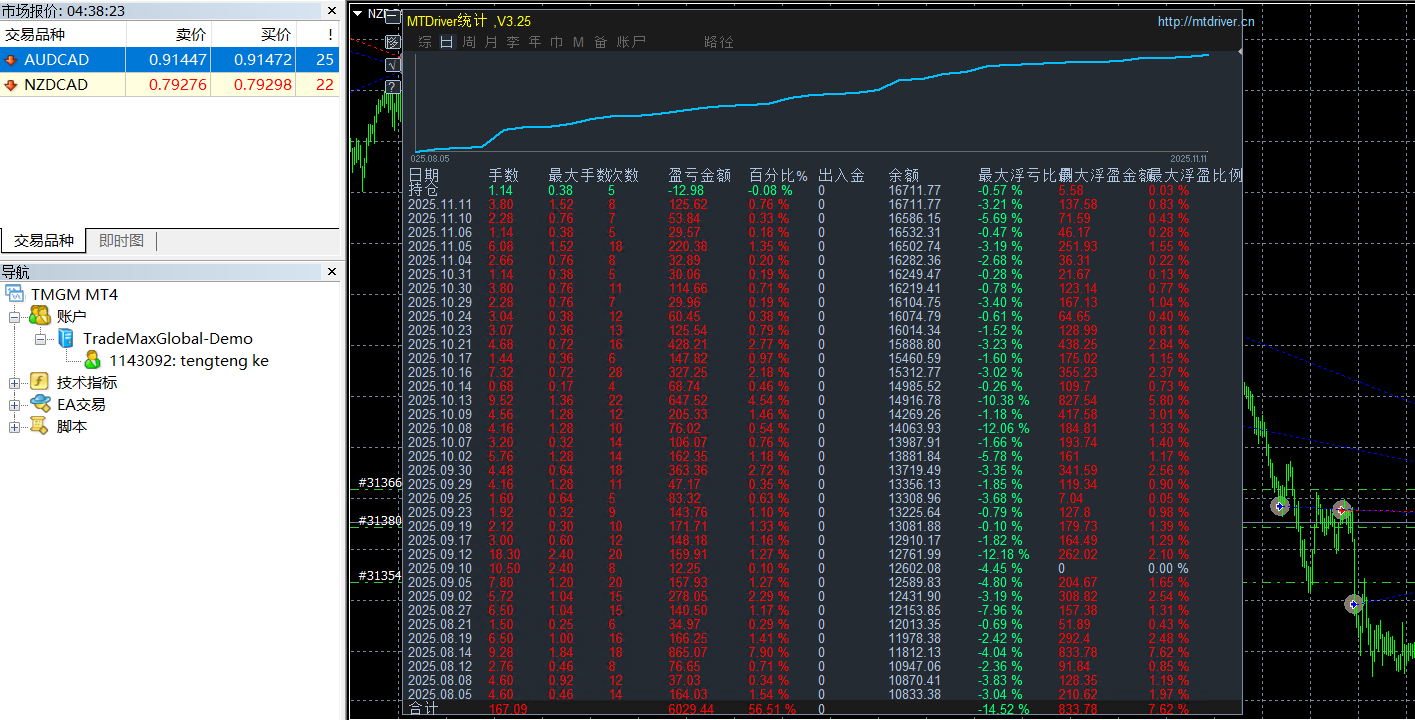Close the 导航 navigator panel
The width and height of the screenshot is (1415, 720).
coord(332,272)
